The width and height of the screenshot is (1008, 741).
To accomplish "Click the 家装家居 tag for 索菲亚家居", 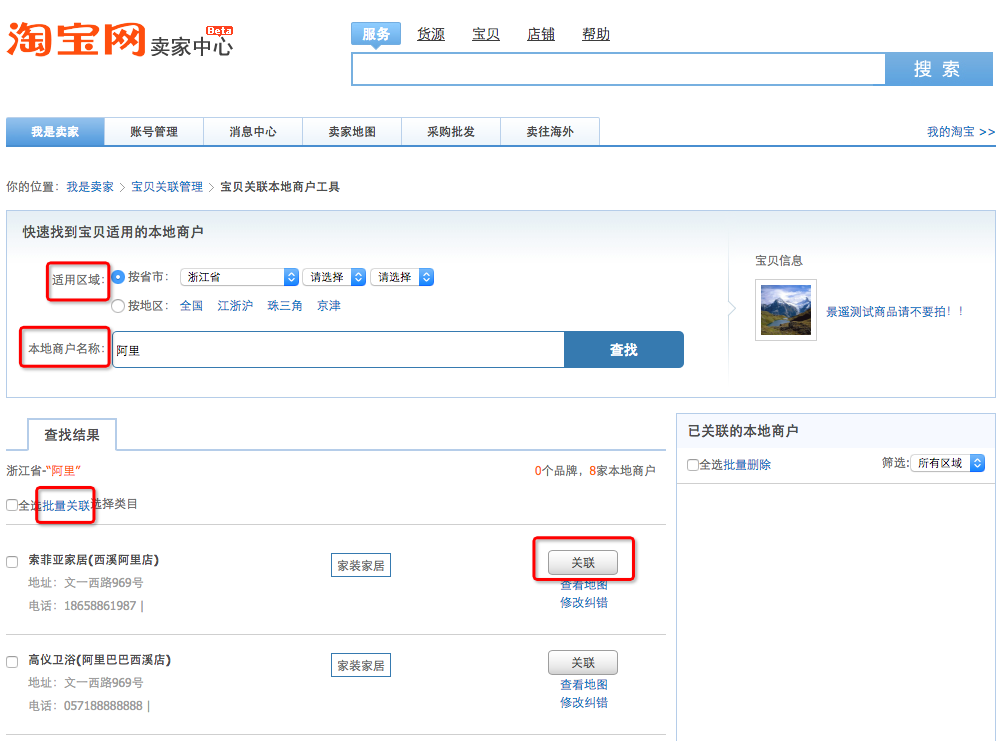I will 361,566.
